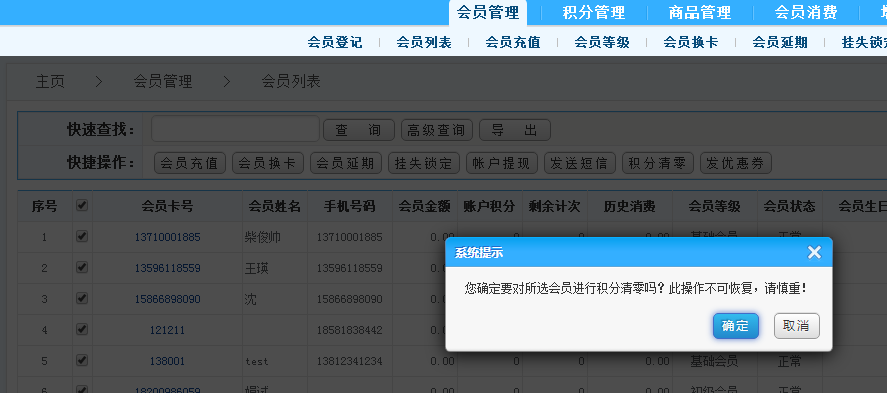Close the 系统提示 dialog with X icon

coord(813,252)
